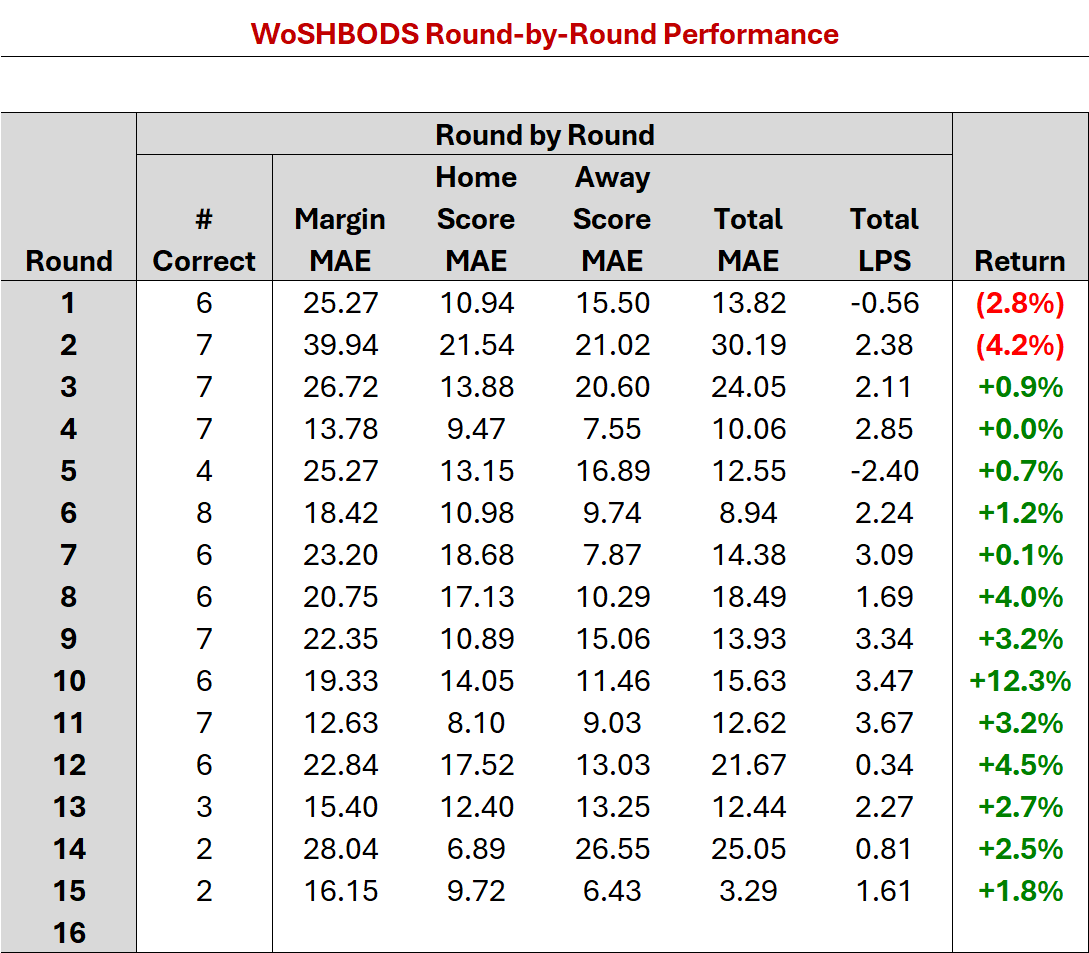This screenshot has height=953, width=1089.
Task: Select Round 15 return +1.8%
Action: point(1020,891)
